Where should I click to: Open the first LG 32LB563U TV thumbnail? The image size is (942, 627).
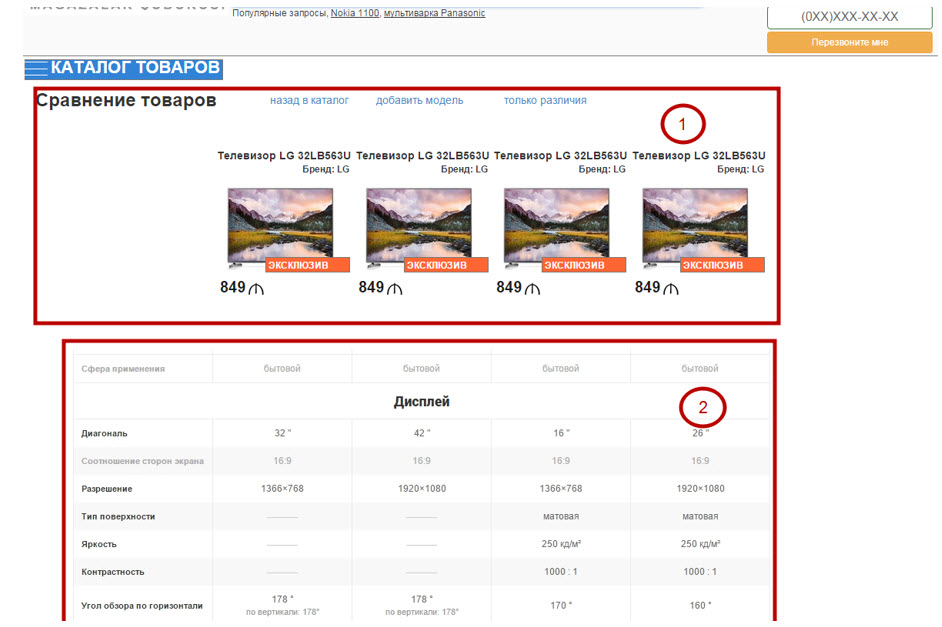(x=280, y=225)
